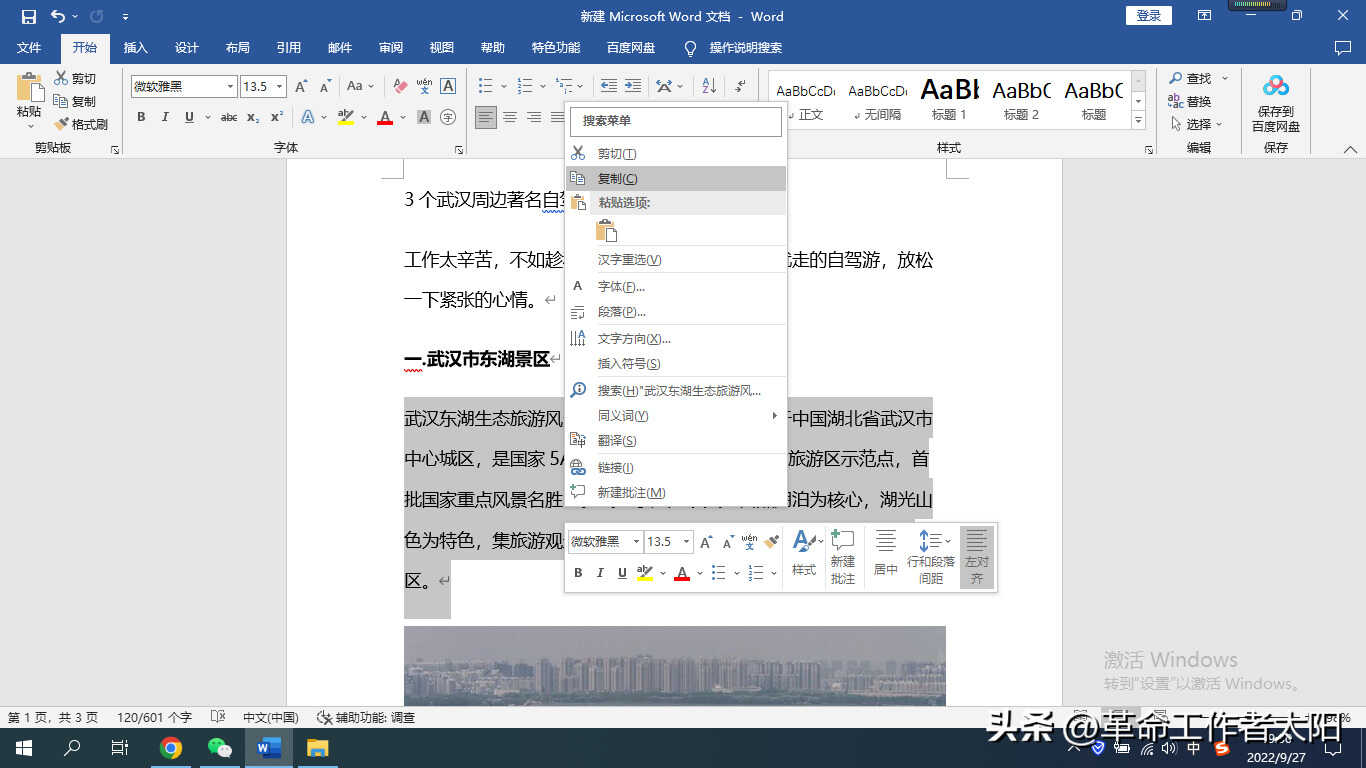Image resolution: width=1366 pixels, height=768 pixels.
Task: Open the Insert (插入) ribbon tab
Action: click(x=135, y=48)
